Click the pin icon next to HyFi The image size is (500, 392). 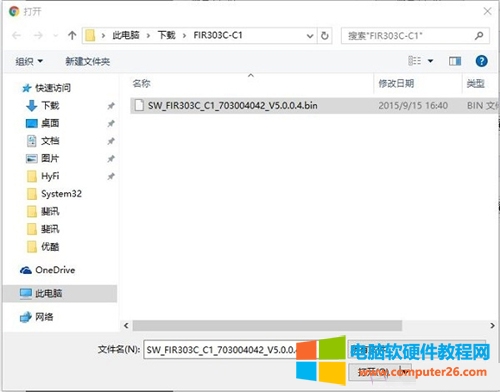[111, 176]
